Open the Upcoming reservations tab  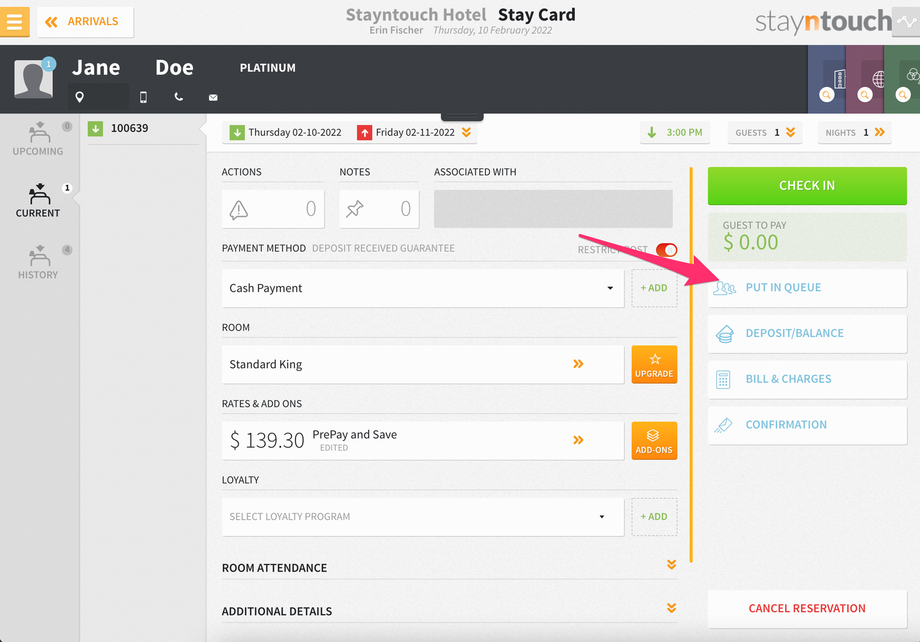click(38, 138)
